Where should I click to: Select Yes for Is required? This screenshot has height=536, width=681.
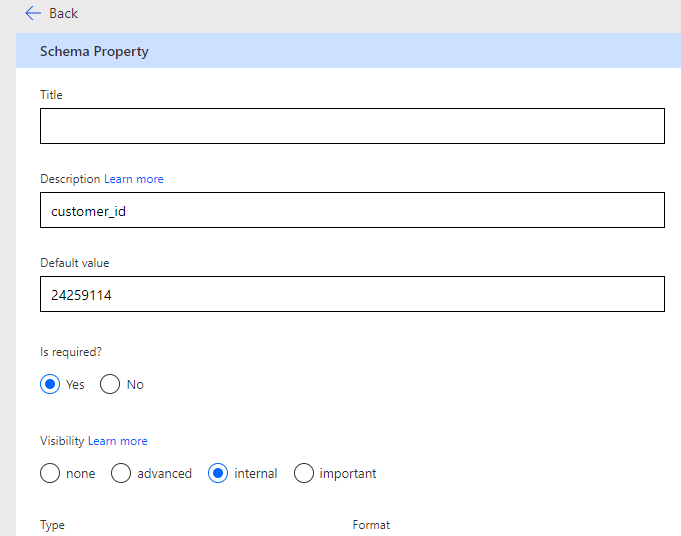click(x=50, y=384)
